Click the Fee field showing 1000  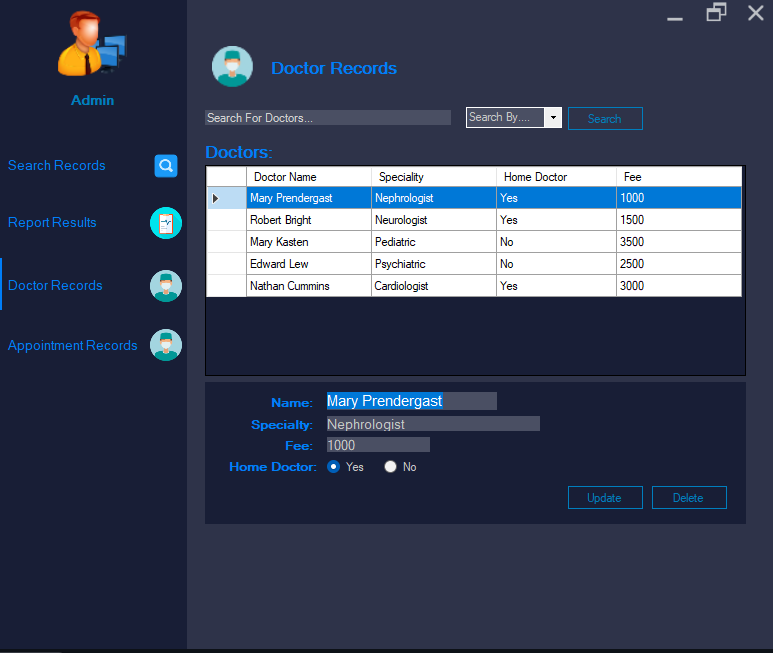[378, 445]
